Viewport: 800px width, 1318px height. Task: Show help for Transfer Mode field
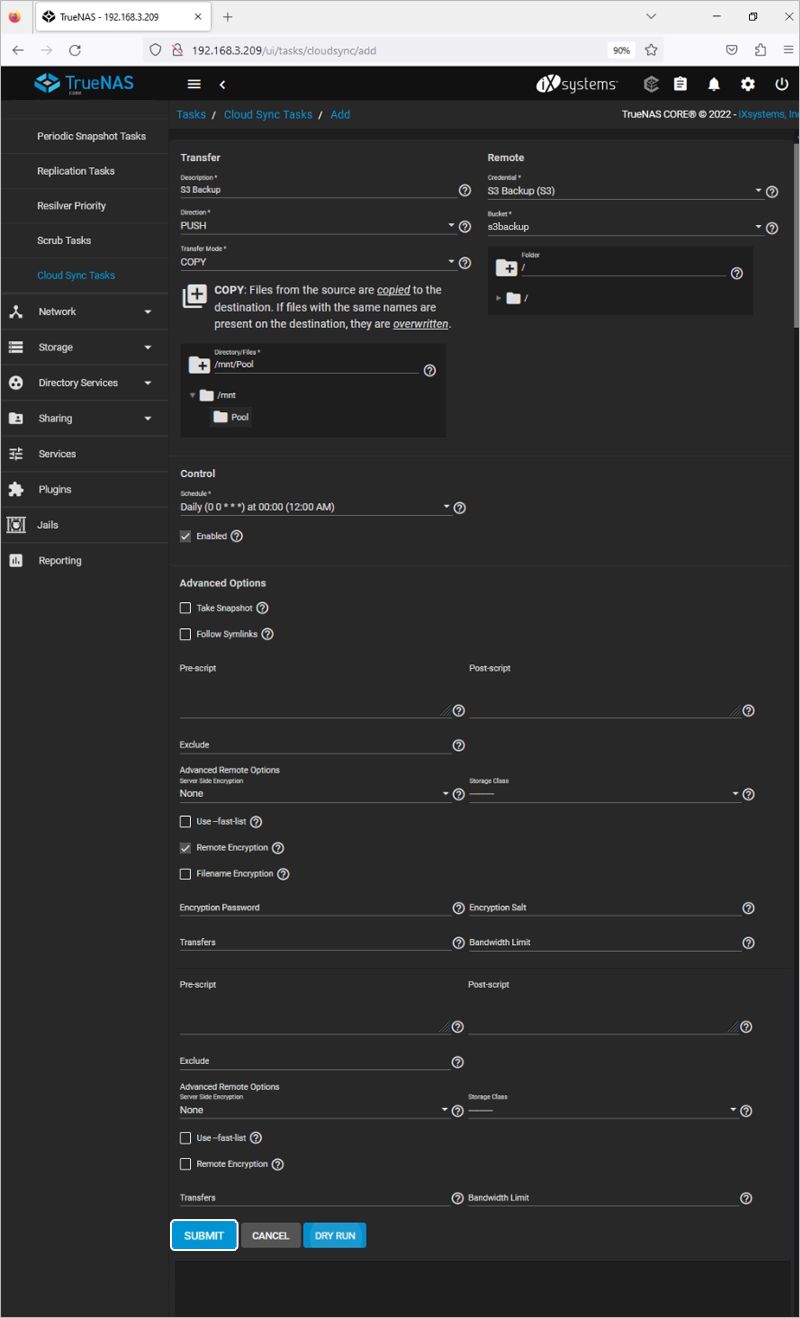[x=465, y=263]
